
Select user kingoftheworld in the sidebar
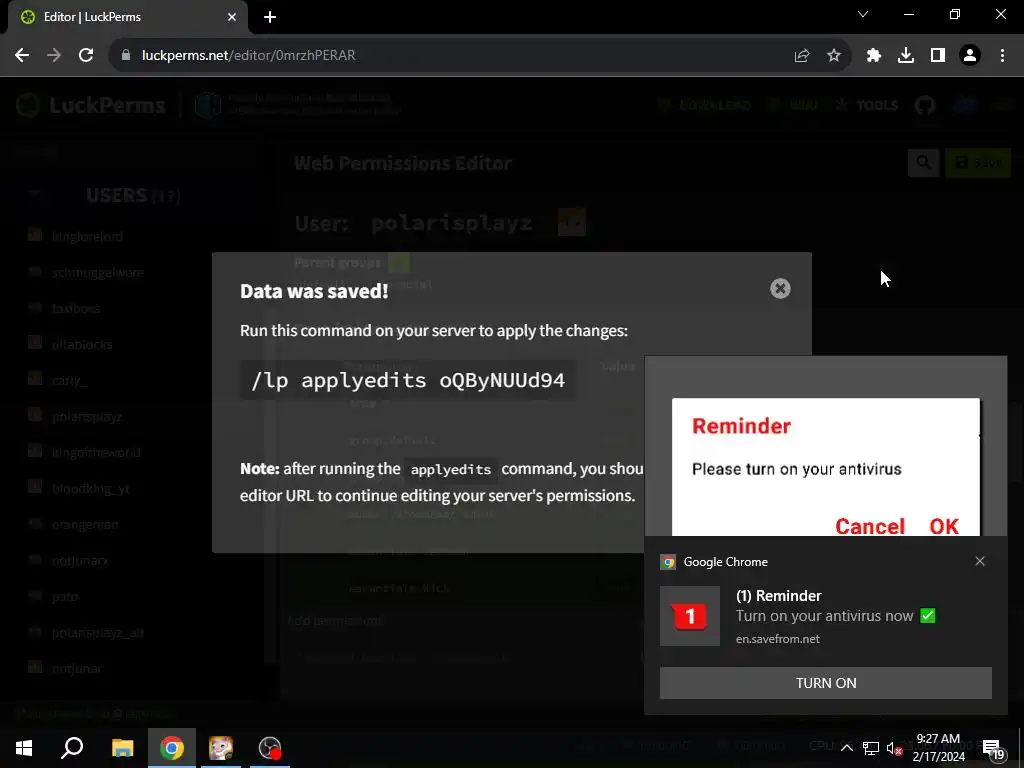(x=96, y=453)
